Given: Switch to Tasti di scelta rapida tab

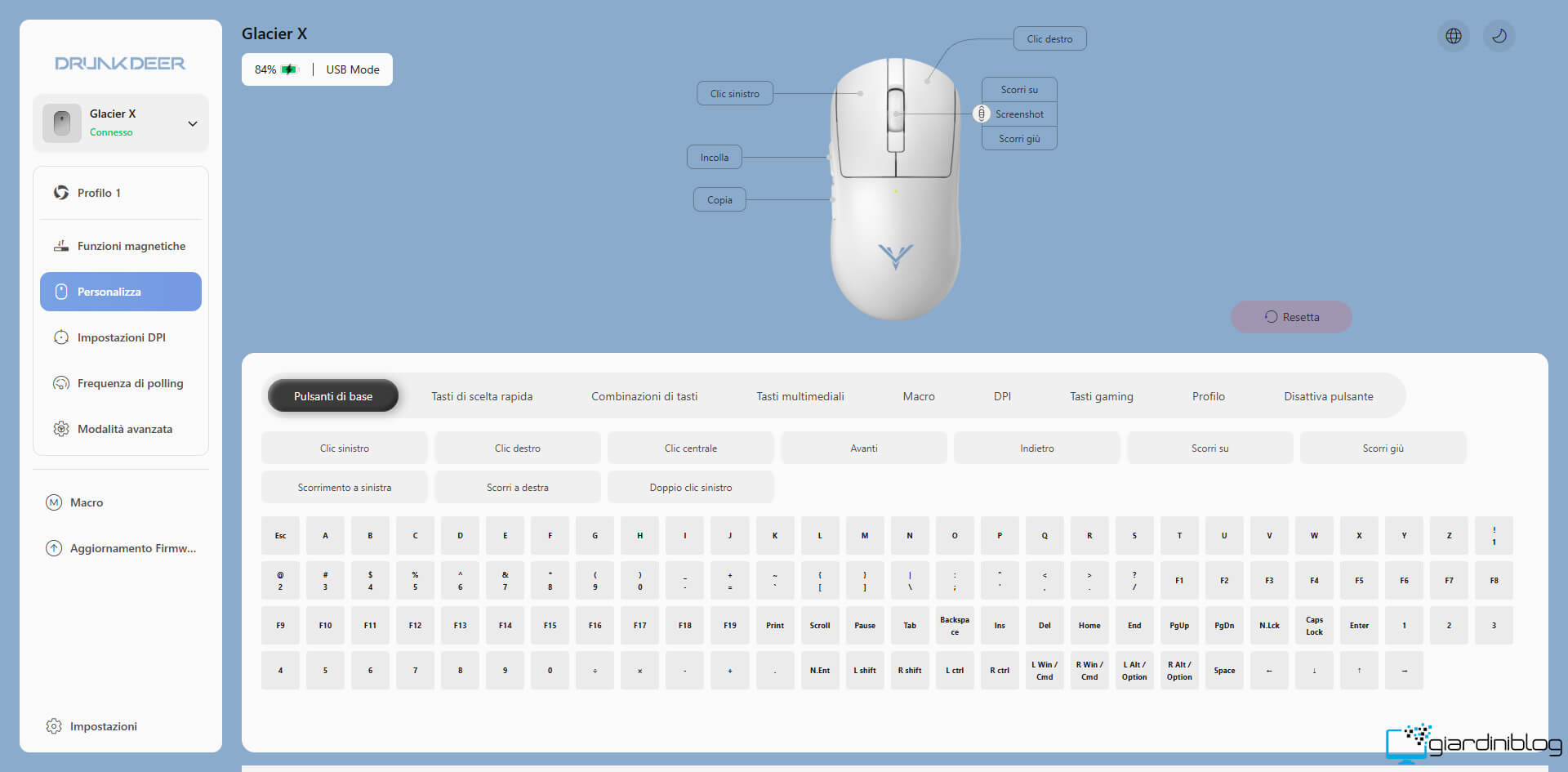Looking at the screenshot, I should click(x=482, y=396).
